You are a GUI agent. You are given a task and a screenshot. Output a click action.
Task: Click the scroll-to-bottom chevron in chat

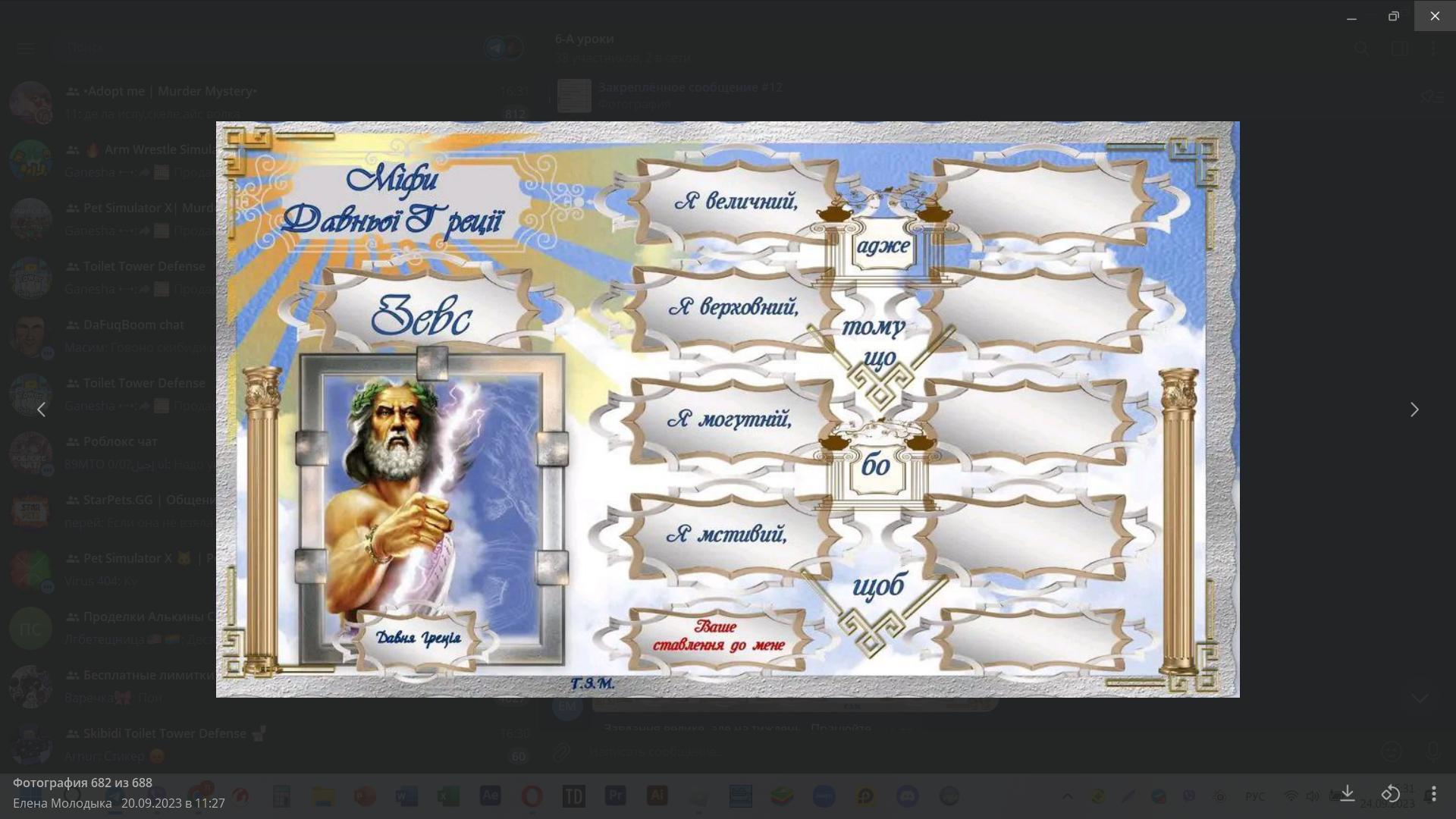pos(1419,698)
